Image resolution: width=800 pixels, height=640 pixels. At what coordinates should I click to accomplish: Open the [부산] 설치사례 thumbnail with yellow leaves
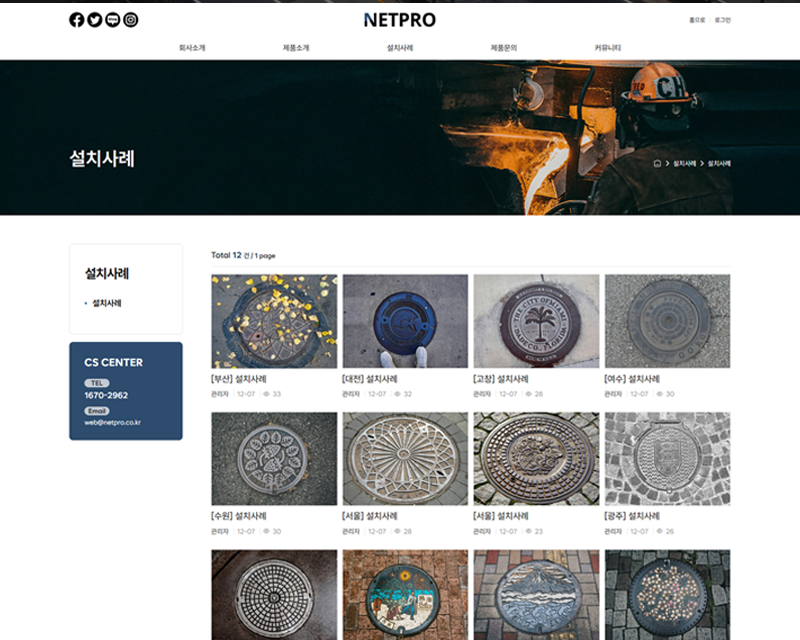274,321
